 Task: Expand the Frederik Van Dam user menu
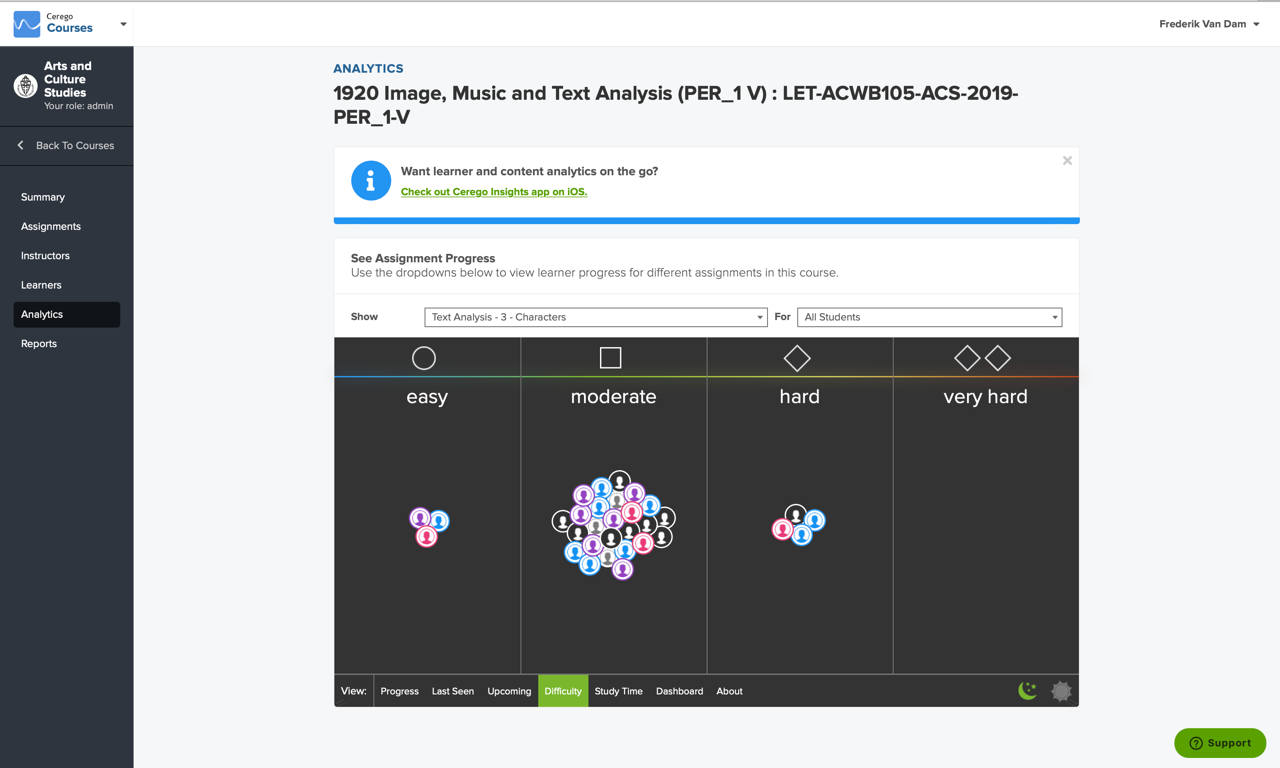[x=1209, y=24]
